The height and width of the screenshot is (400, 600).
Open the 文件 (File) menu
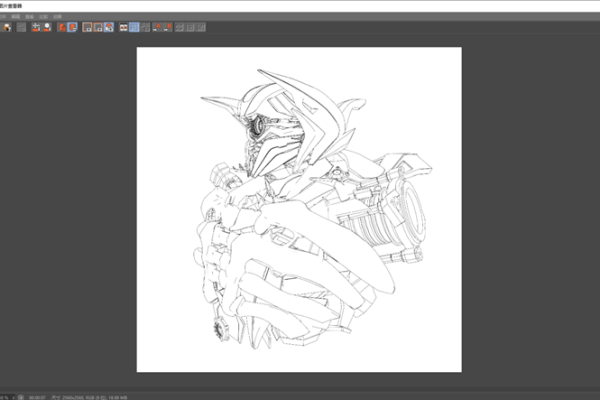(3, 17)
